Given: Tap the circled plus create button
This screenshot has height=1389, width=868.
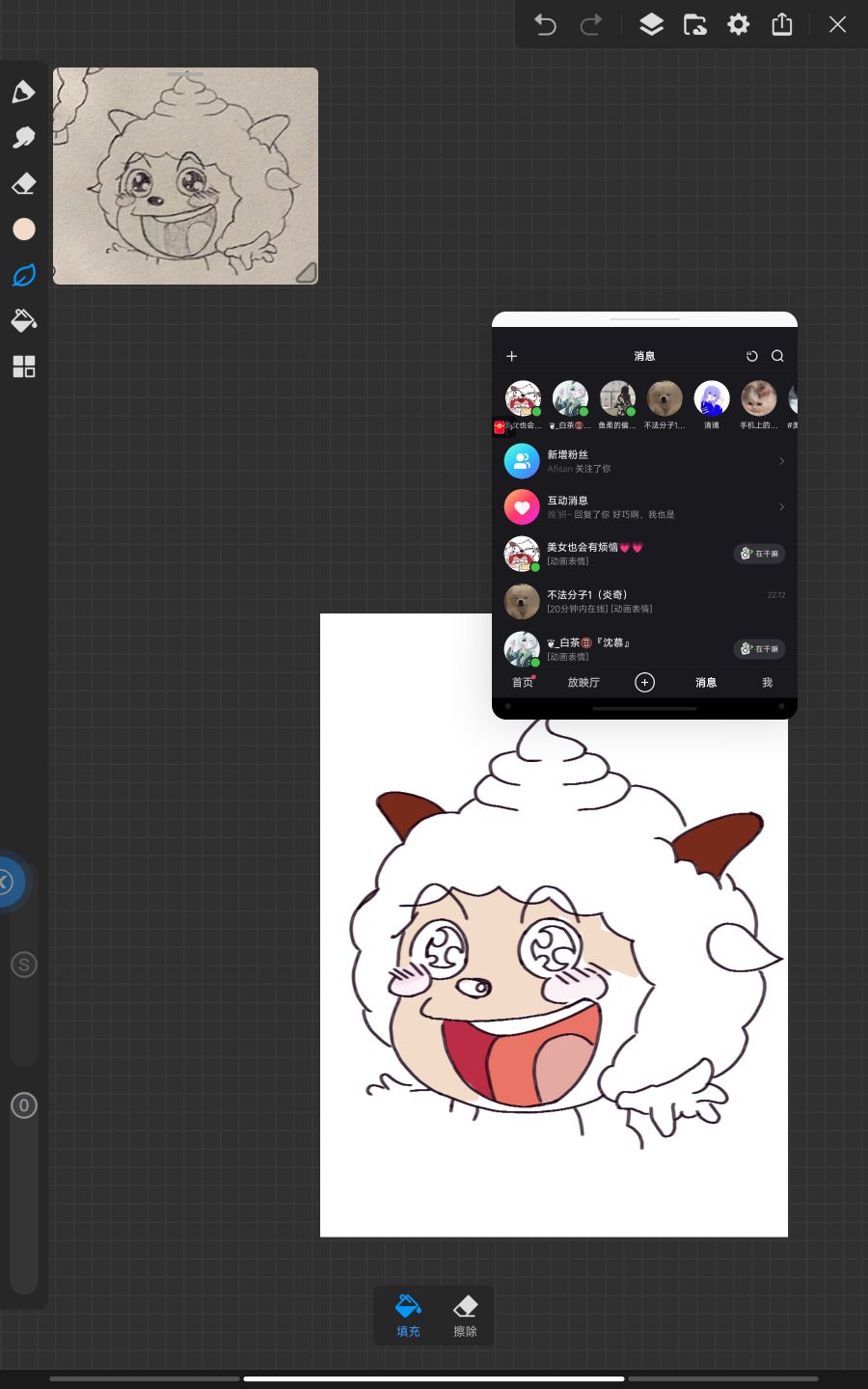Looking at the screenshot, I should [645, 682].
